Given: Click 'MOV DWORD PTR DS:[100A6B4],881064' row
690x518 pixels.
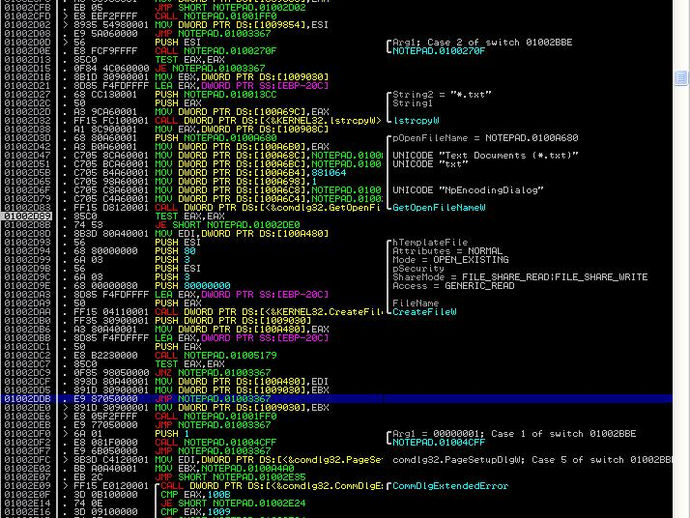Looking at the screenshot, I should click(250, 173).
